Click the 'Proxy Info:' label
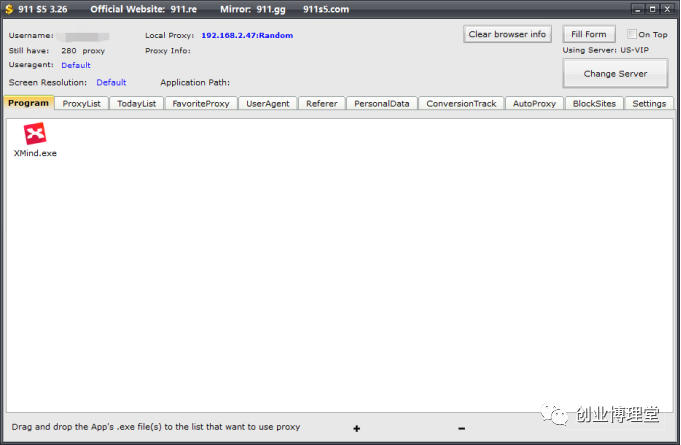Image resolution: width=681 pixels, height=445 pixels. (168, 51)
